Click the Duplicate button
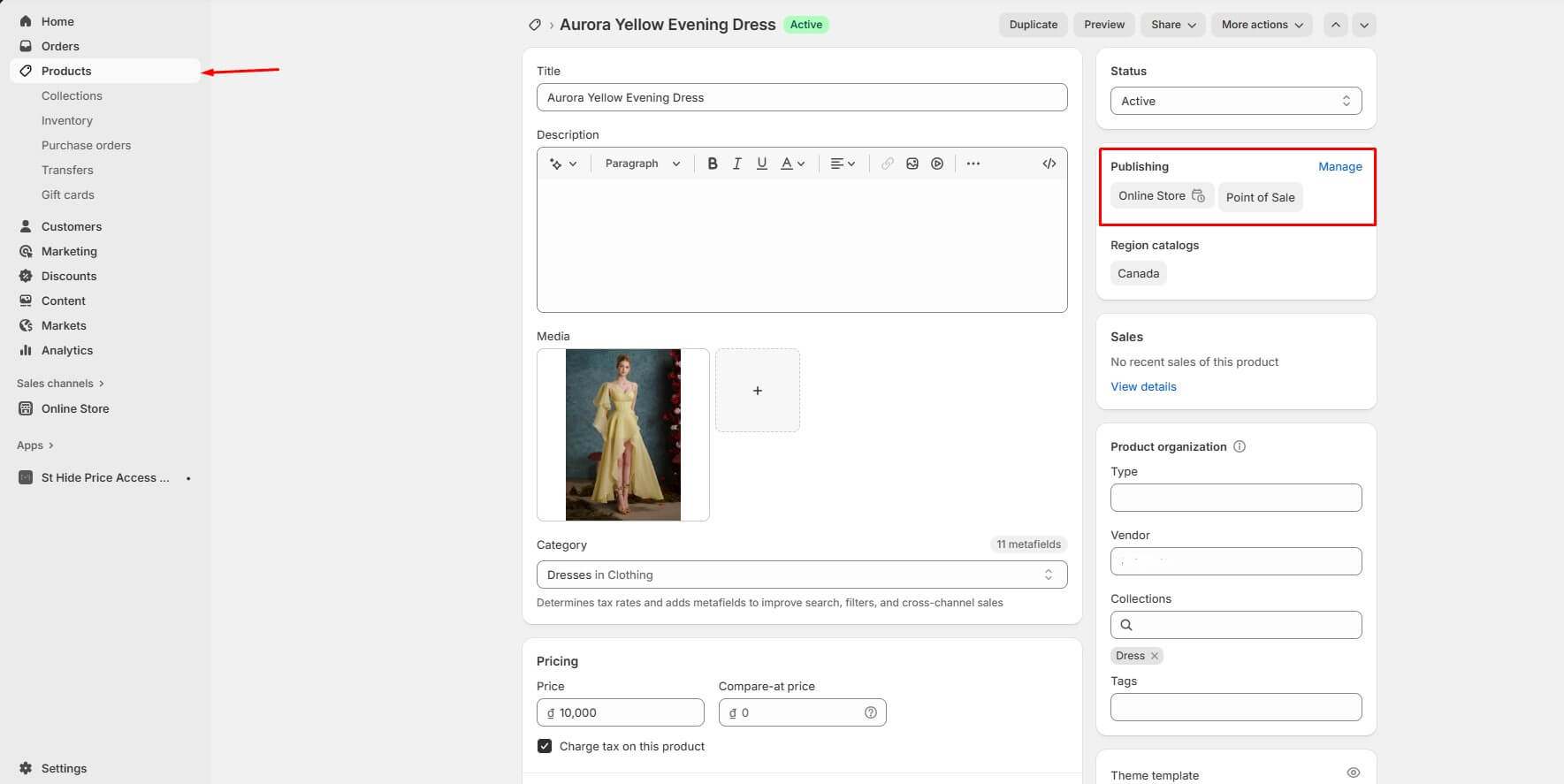Image resolution: width=1564 pixels, height=784 pixels. click(1034, 25)
